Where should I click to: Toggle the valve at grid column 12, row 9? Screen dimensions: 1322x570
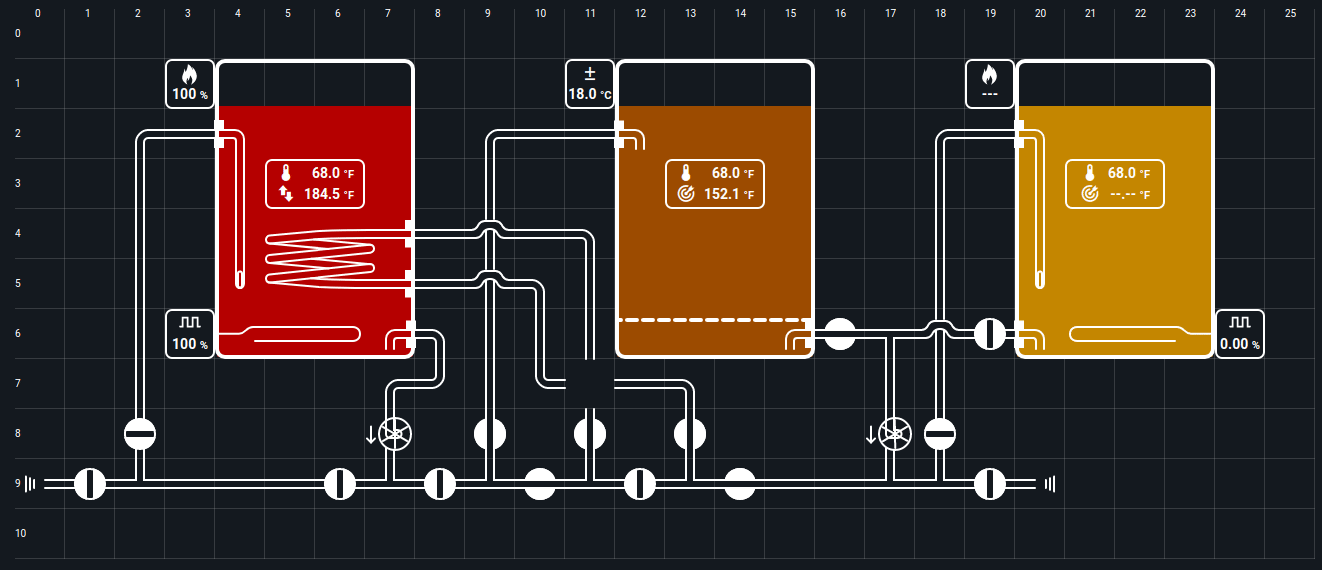(x=640, y=484)
